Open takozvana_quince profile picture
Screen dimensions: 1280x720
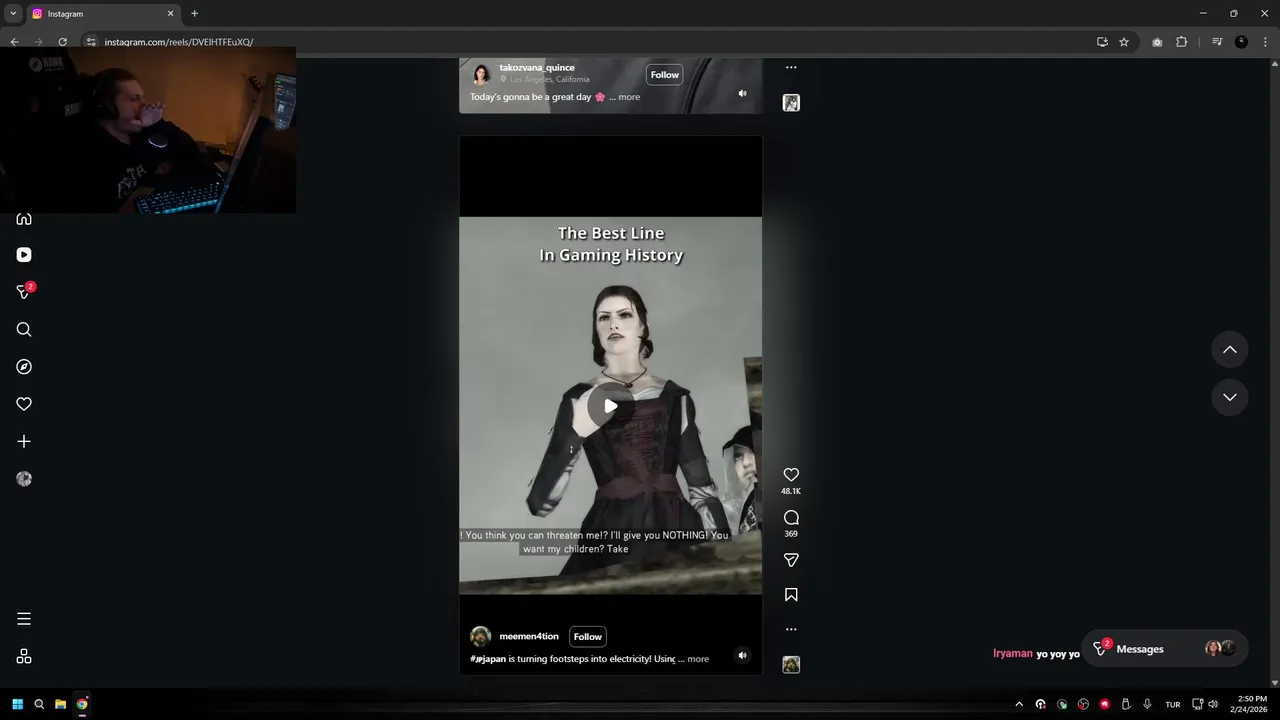coord(481,74)
